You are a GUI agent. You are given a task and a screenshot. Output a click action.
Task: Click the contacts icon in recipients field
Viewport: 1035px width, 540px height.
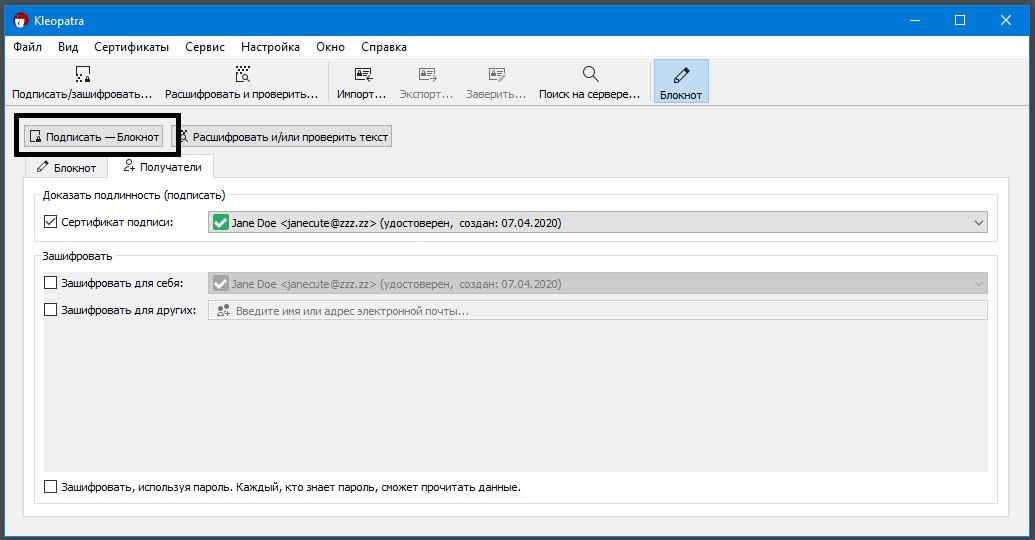222,311
